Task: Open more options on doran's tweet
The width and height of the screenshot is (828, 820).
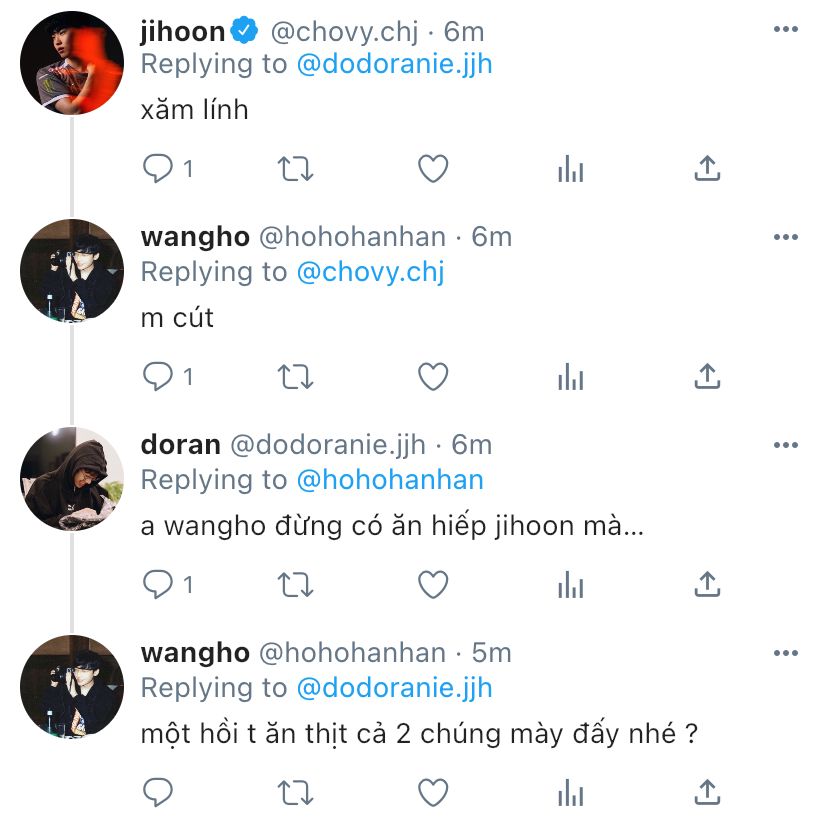Action: [x=786, y=445]
